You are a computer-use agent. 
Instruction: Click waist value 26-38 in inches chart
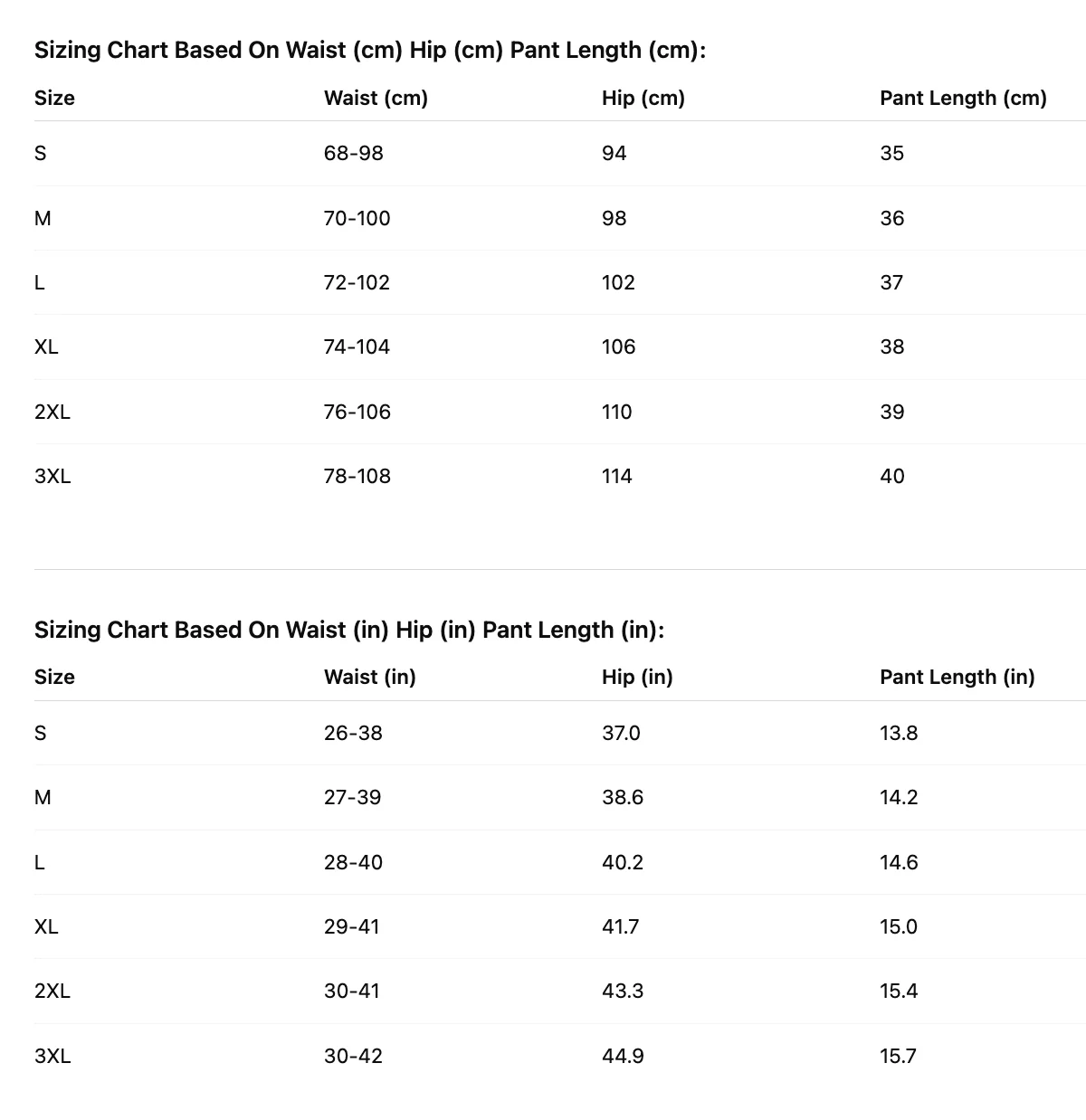pyautogui.click(x=353, y=733)
